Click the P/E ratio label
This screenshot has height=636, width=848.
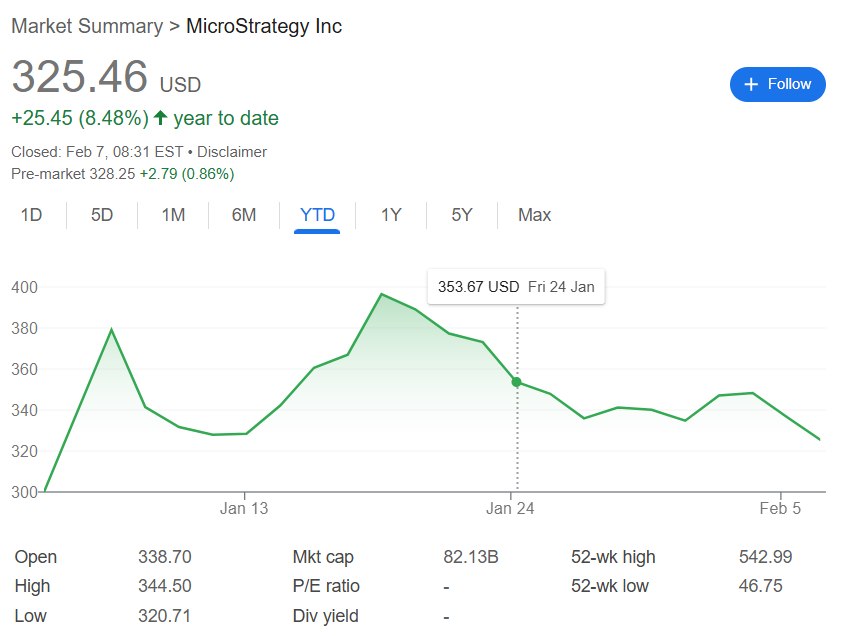pyautogui.click(x=326, y=586)
